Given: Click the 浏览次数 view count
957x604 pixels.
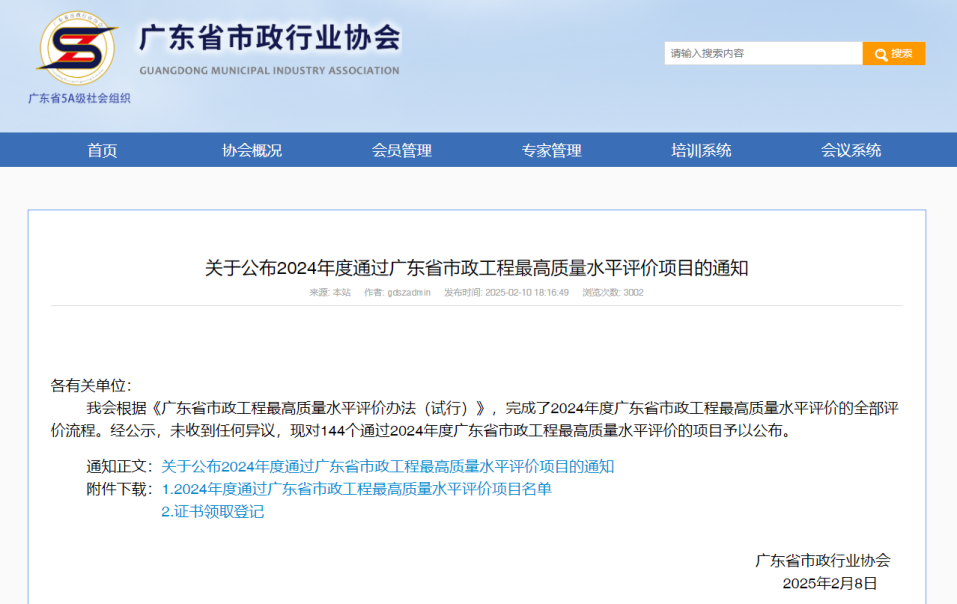Looking at the screenshot, I should coord(612,293).
